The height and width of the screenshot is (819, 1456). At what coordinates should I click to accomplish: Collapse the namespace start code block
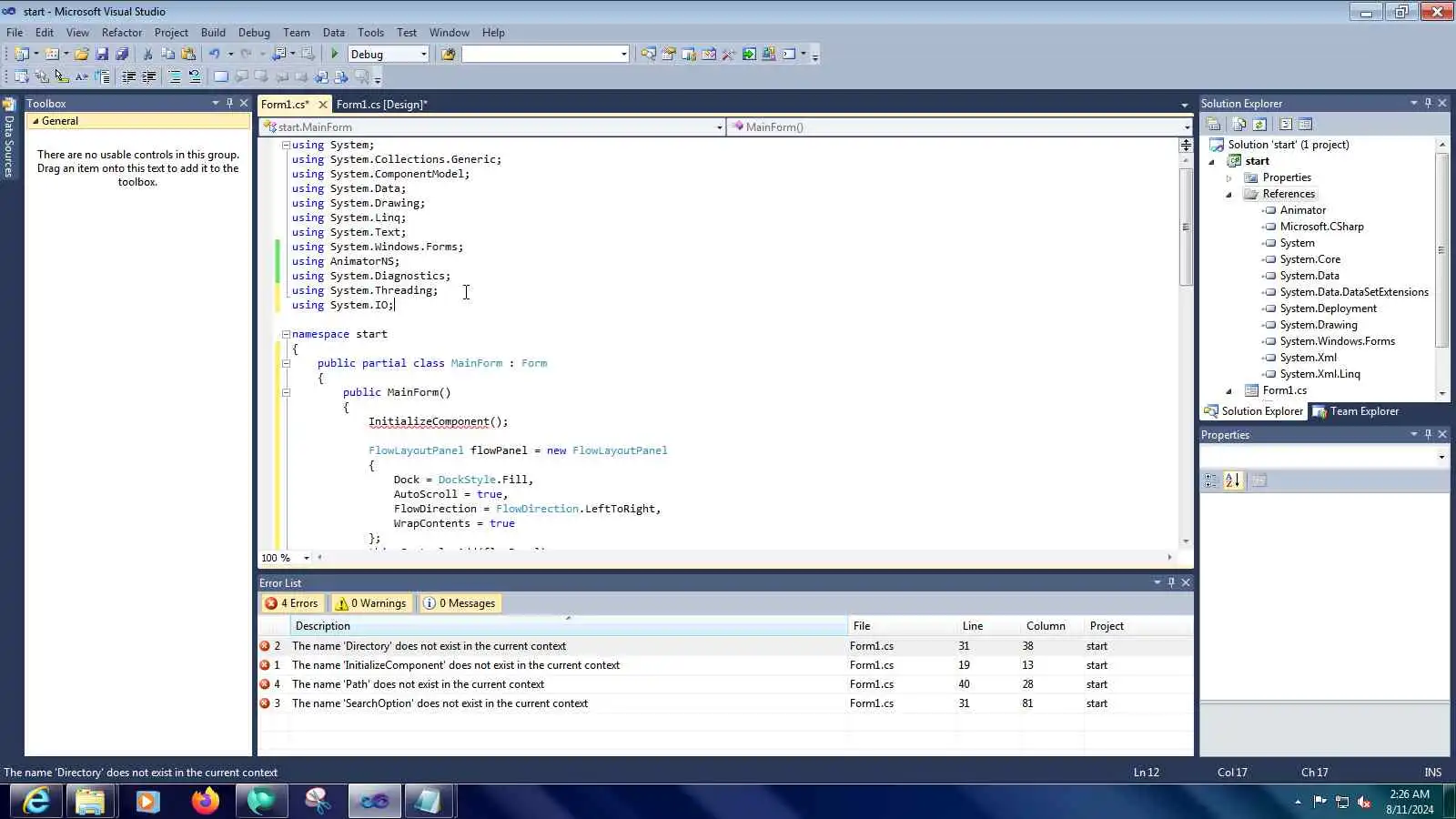pos(286,334)
